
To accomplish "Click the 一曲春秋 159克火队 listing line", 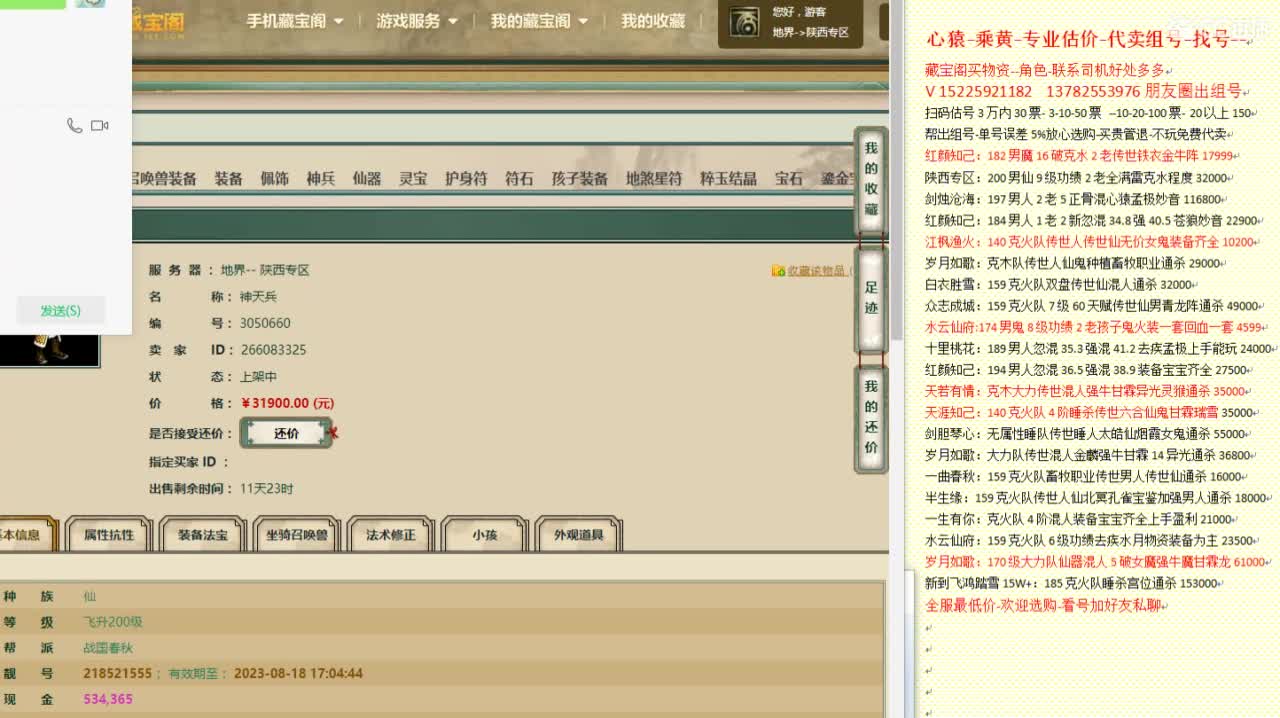I will click(x=1087, y=477).
